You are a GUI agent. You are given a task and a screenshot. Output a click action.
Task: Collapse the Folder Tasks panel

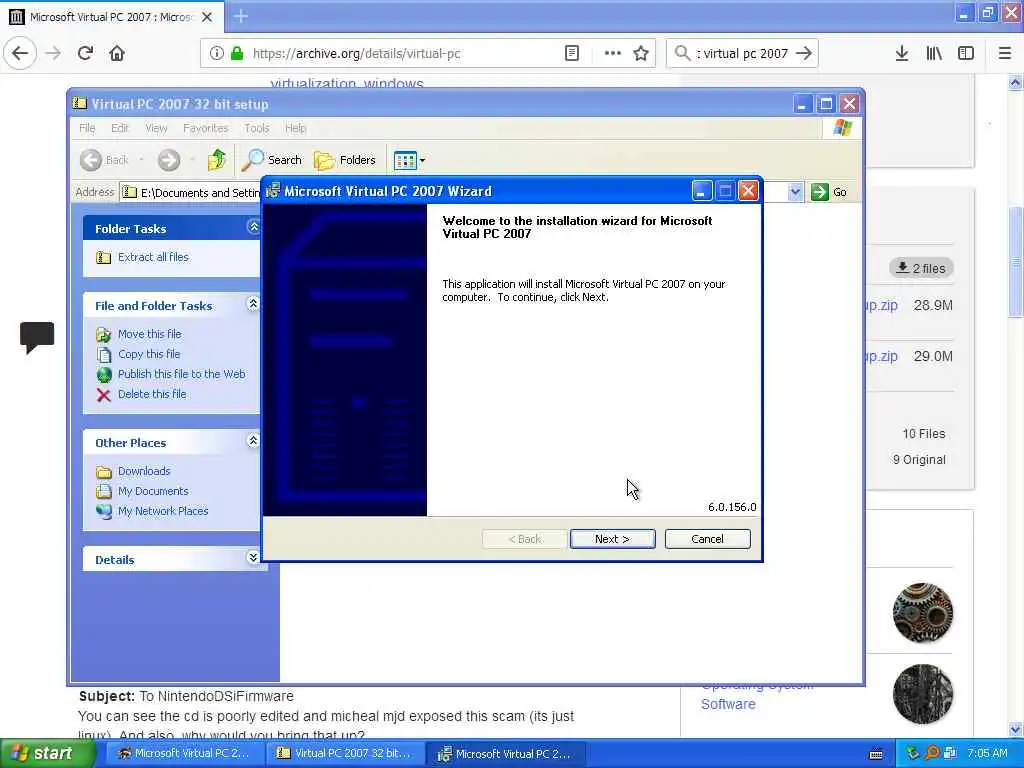tap(253, 227)
